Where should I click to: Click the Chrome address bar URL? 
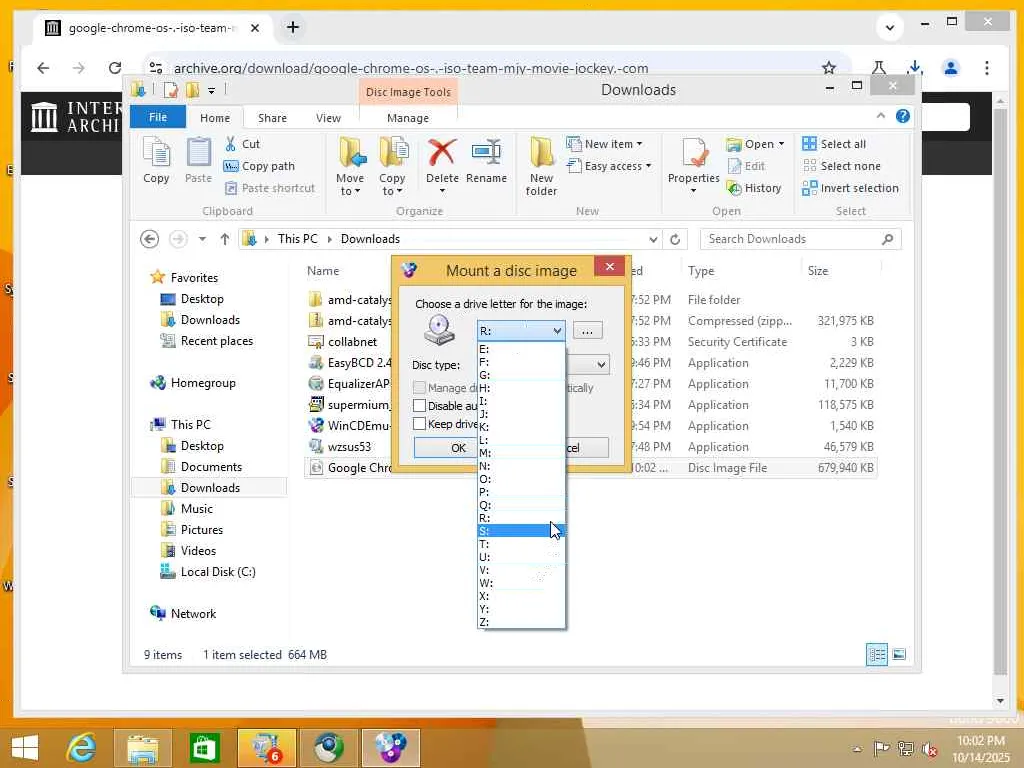click(x=411, y=68)
